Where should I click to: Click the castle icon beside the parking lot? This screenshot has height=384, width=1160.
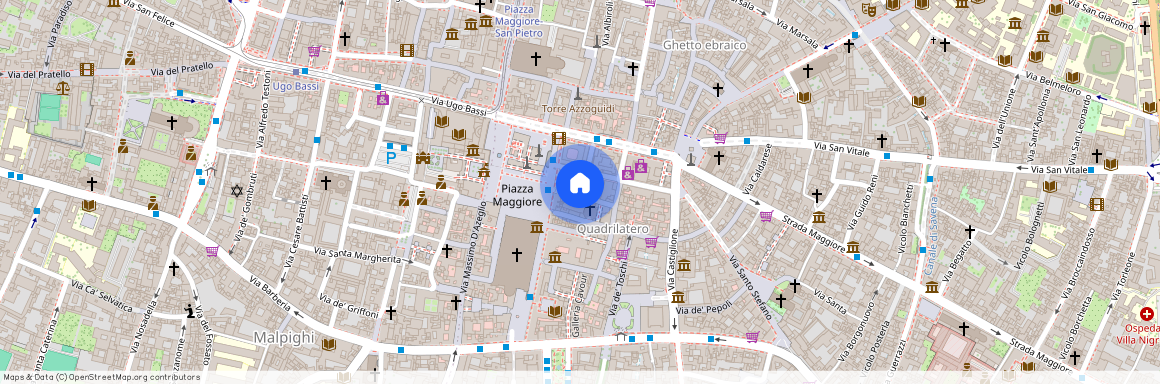coord(423,158)
